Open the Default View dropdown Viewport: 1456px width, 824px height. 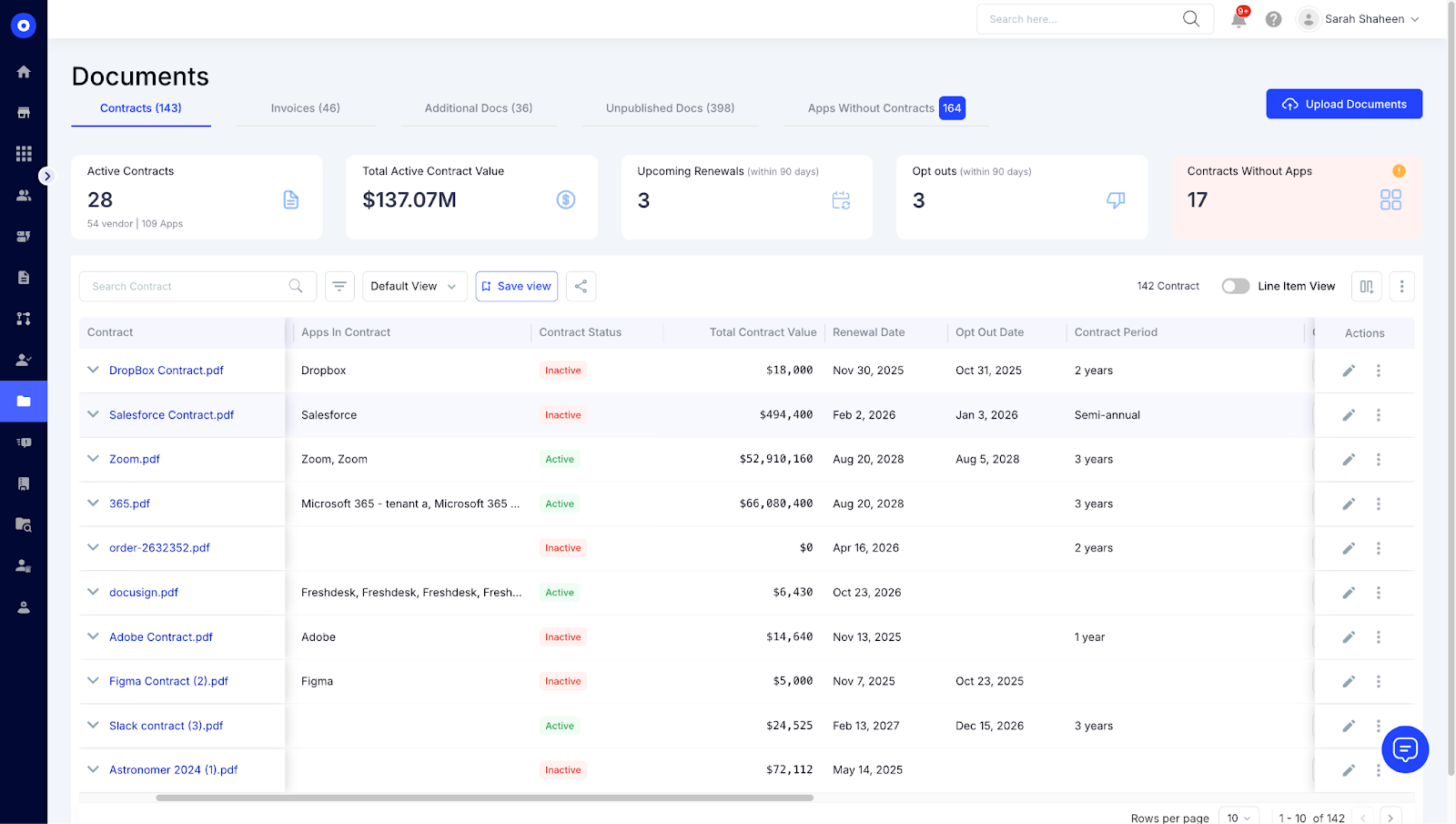tap(414, 286)
